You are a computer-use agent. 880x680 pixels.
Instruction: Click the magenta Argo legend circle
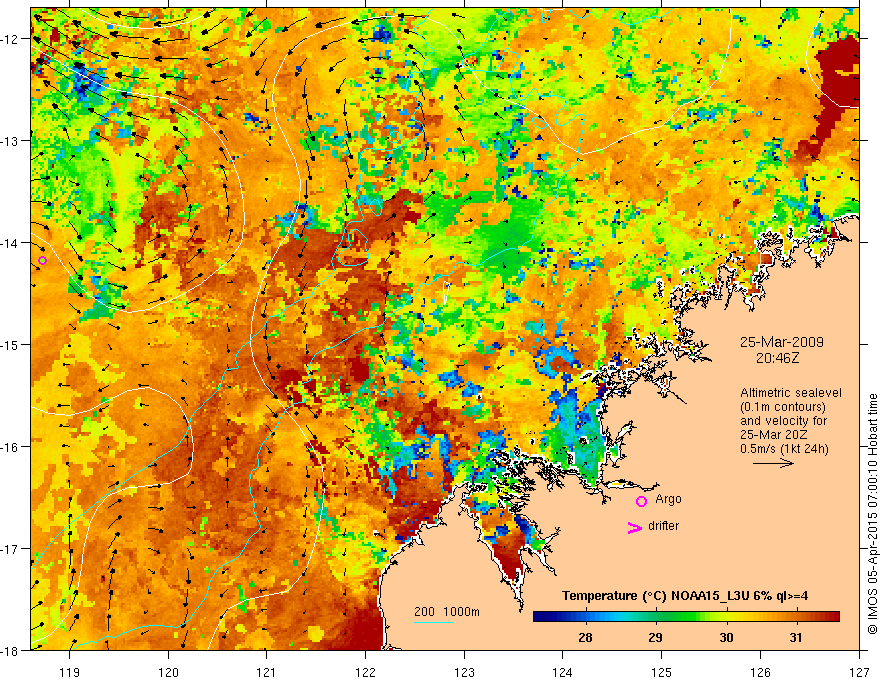pos(641,501)
